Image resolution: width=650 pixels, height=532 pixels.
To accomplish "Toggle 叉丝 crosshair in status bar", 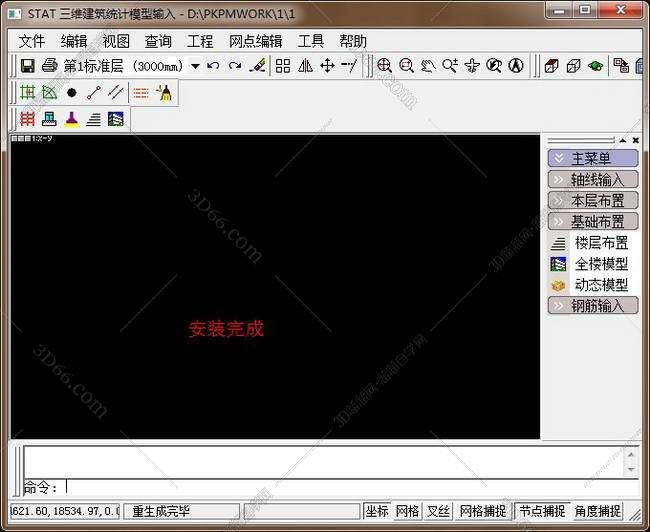I will pos(438,511).
